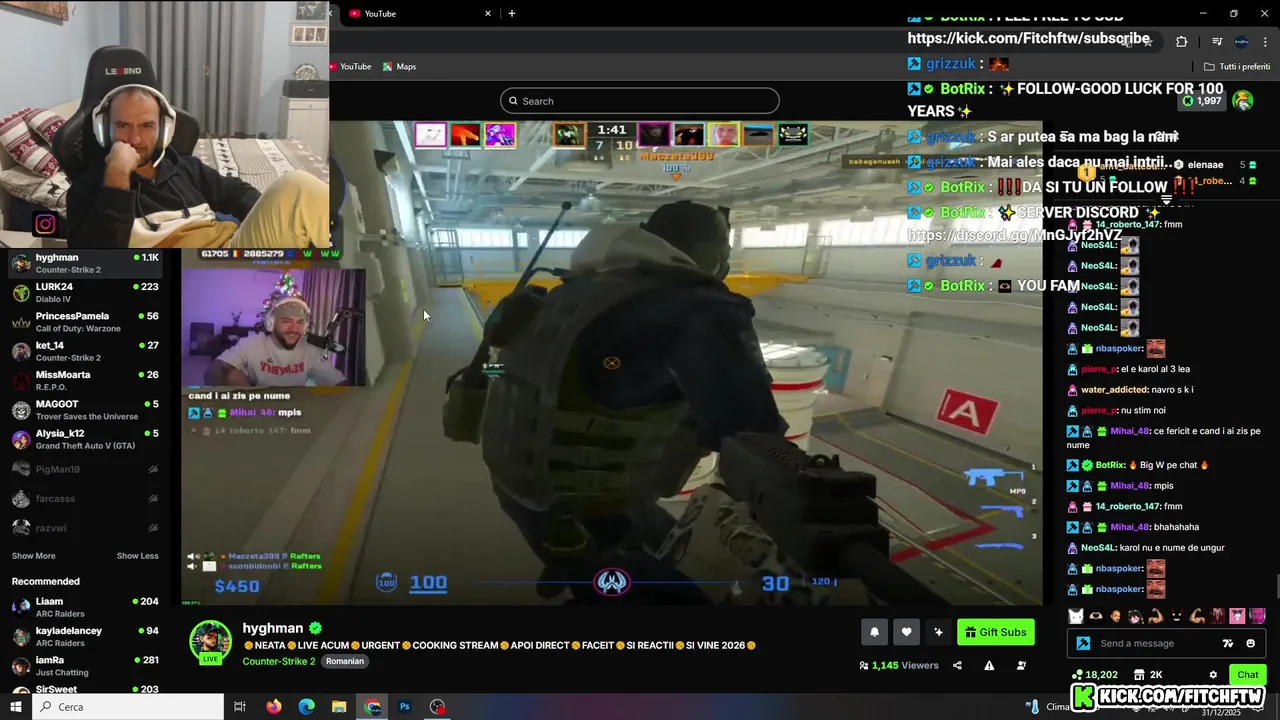1280x720 pixels.
Task: Launch Firefox from taskbar
Action: point(273,707)
